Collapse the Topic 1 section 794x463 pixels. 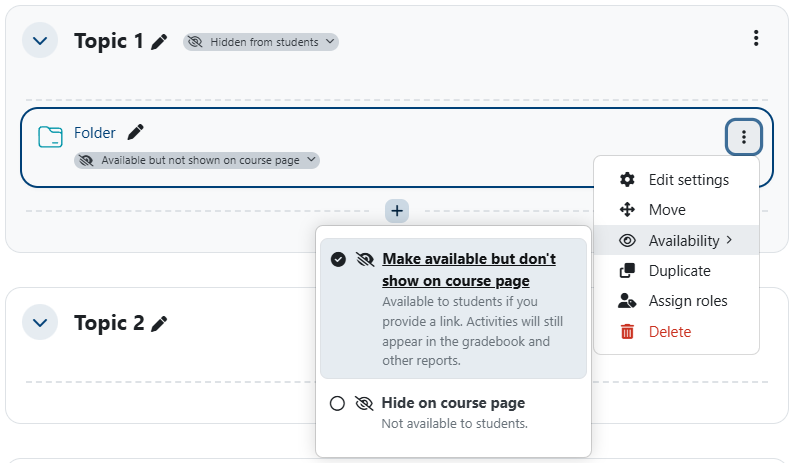point(40,41)
